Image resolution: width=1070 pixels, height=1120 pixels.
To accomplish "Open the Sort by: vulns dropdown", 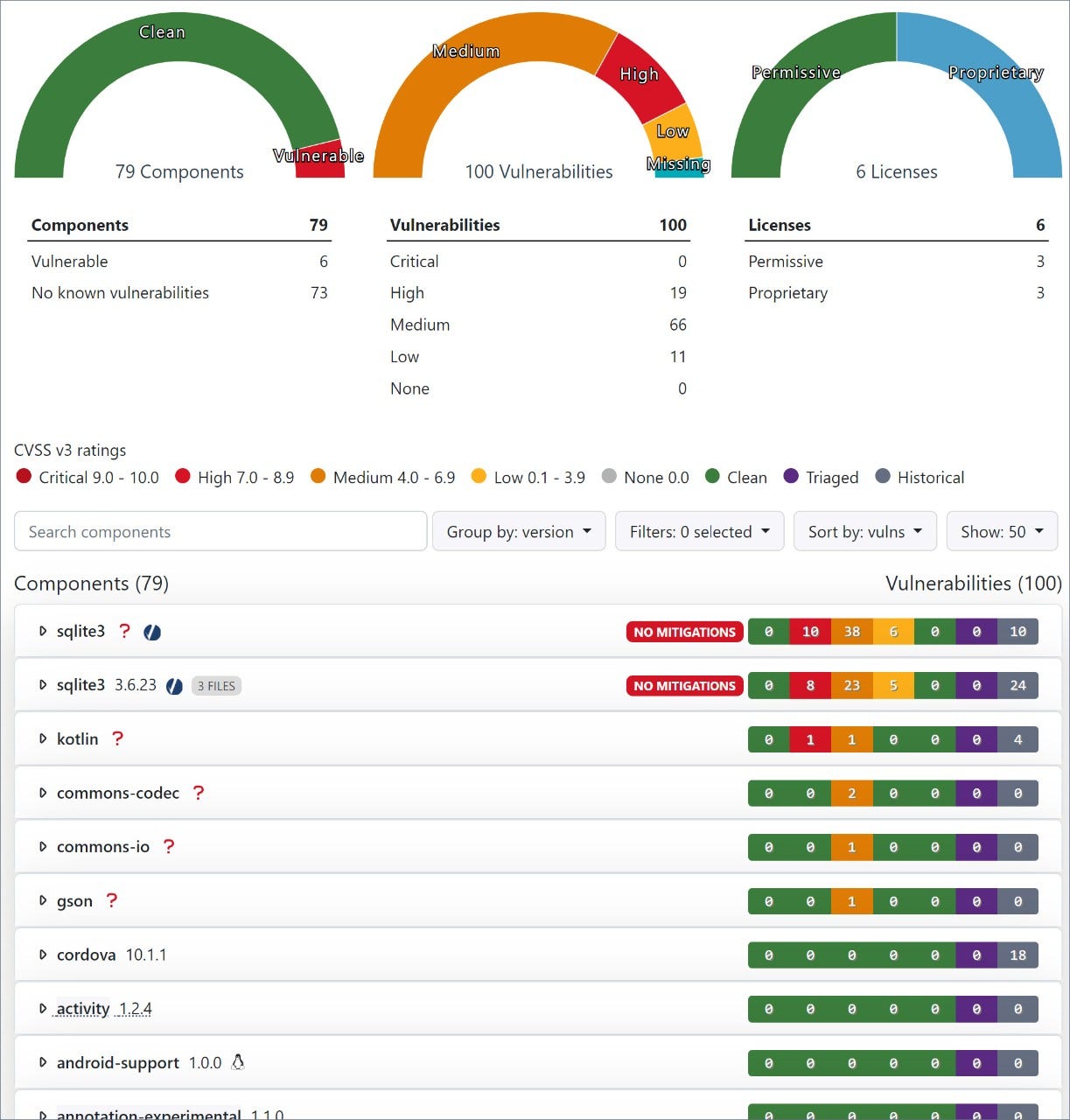I will pos(864,531).
